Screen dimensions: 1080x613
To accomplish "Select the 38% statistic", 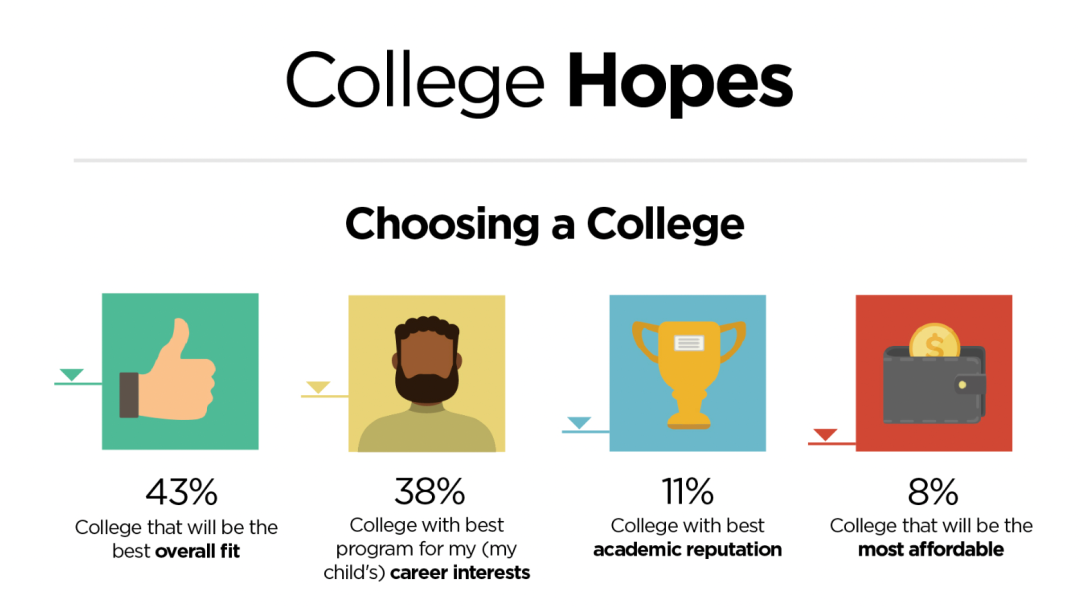I will pos(429,491).
